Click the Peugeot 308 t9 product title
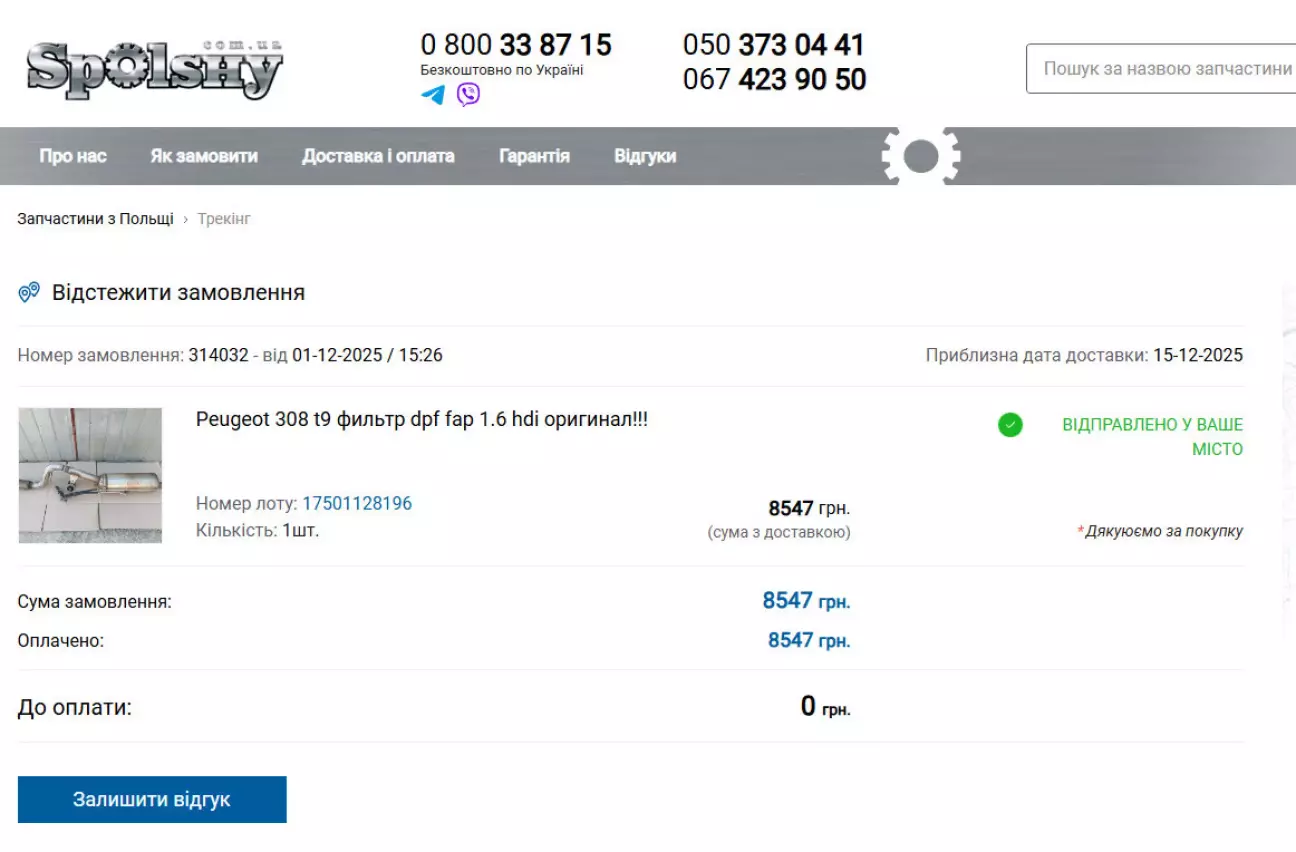This screenshot has height=852, width=1296. (x=421, y=420)
